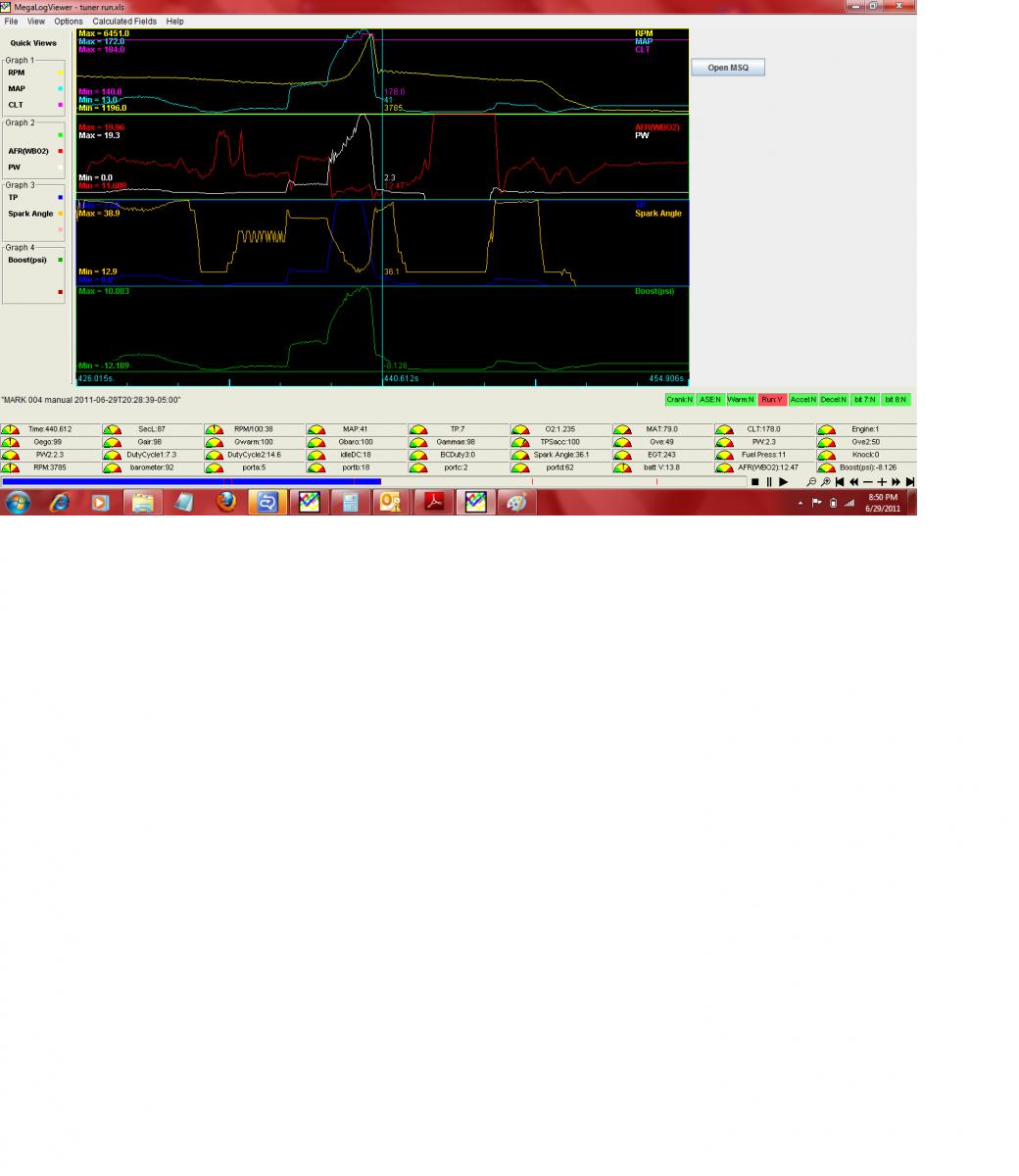The image size is (1019, 1176).
Task: Jump to beginning of the log
Action: pyautogui.click(x=840, y=482)
